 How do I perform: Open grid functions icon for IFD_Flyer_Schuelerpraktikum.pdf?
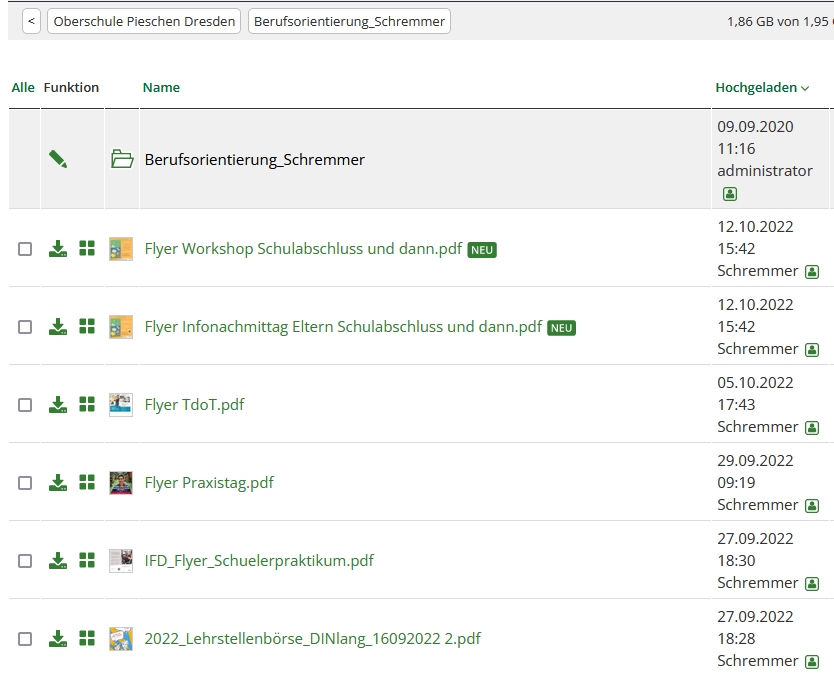click(87, 560)
